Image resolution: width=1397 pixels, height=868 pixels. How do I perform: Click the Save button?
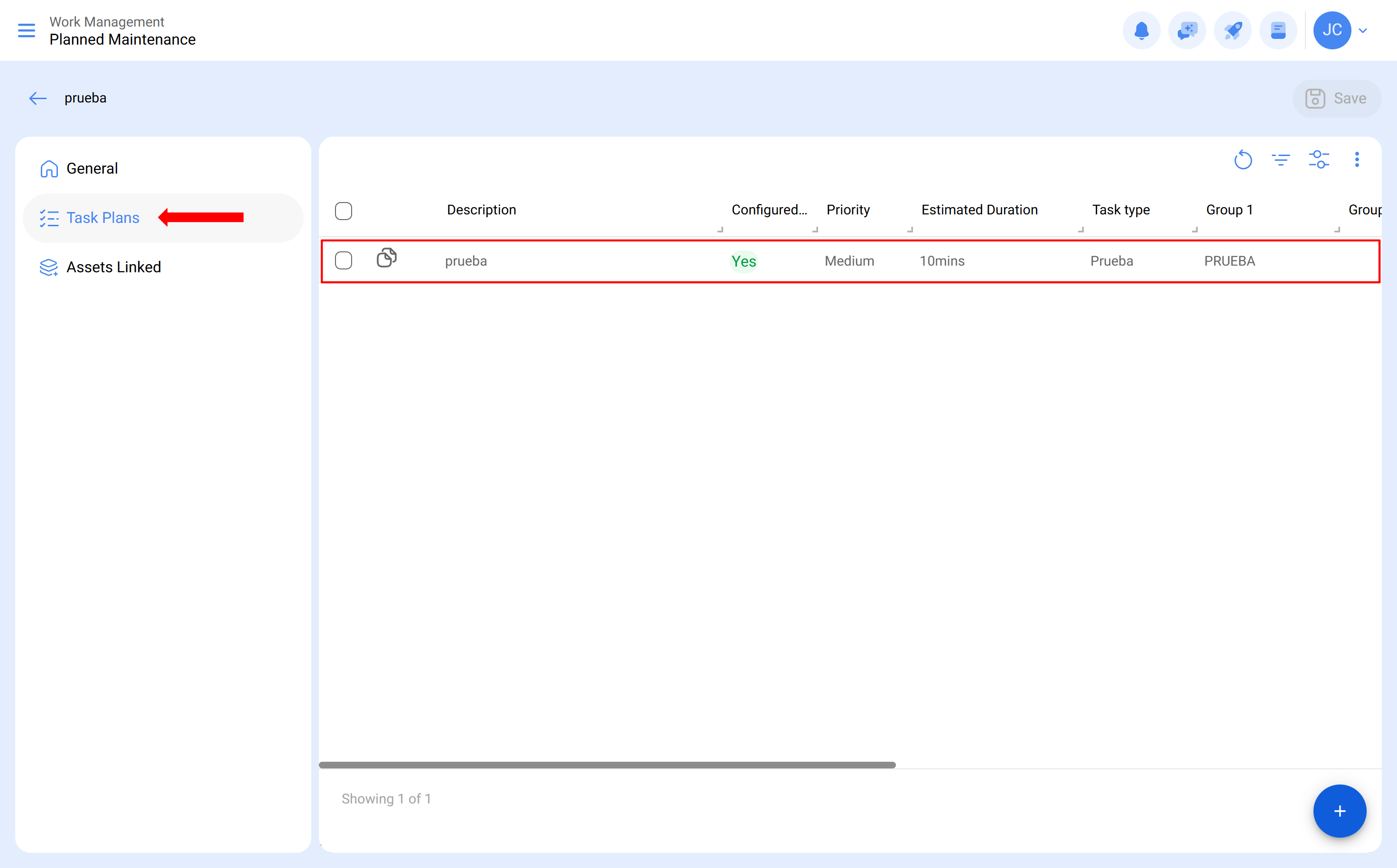(1337, 98)
